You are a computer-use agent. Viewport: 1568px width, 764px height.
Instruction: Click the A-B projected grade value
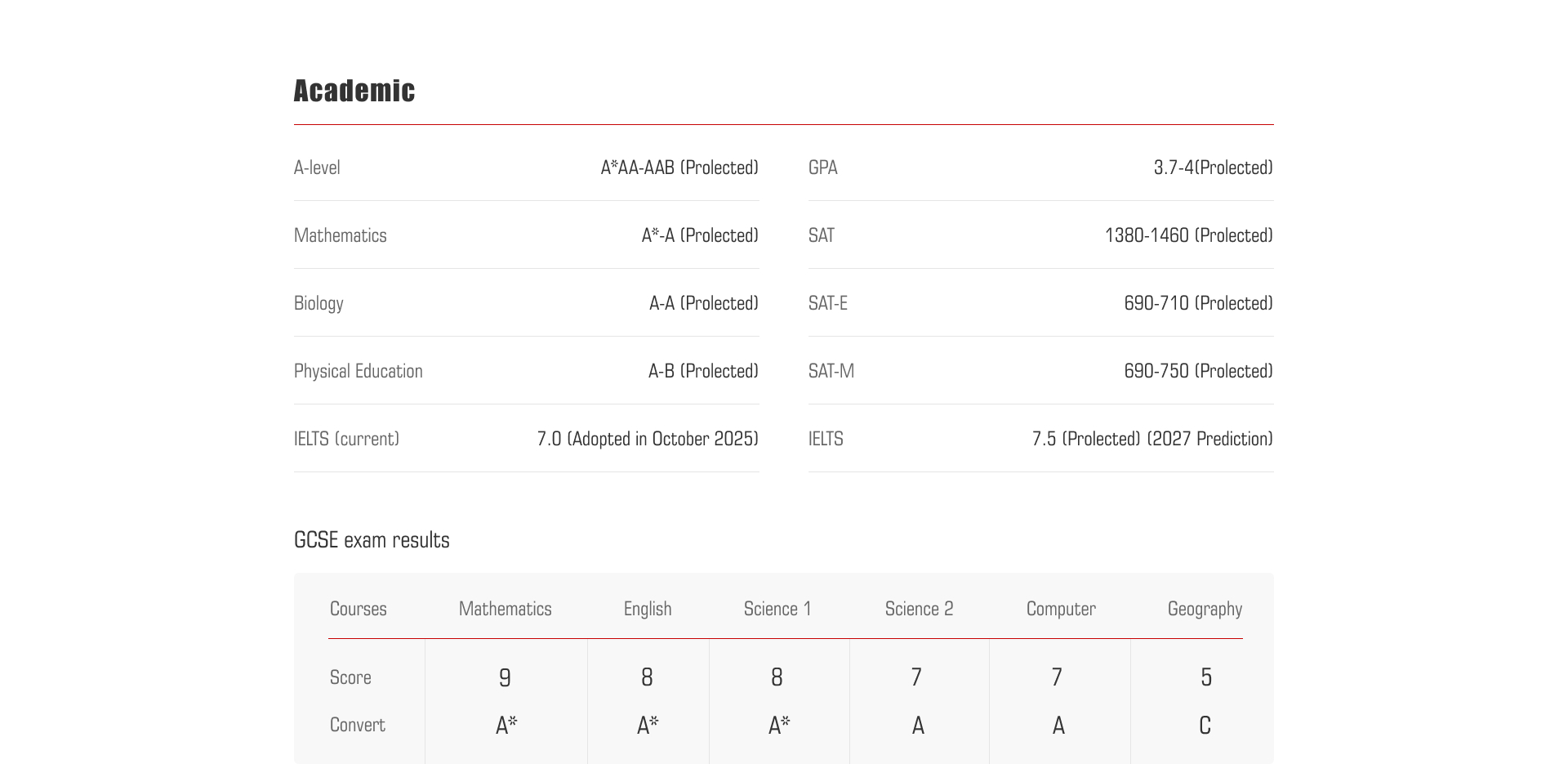702,372
